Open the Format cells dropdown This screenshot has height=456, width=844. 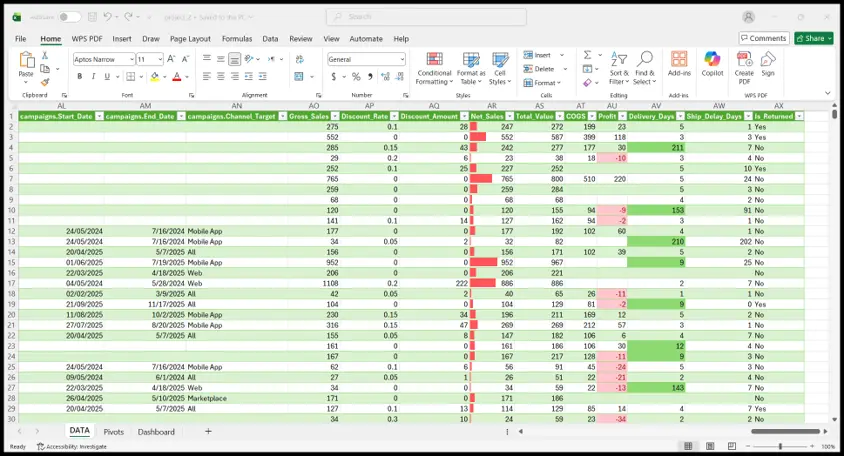tap(543, 83)
